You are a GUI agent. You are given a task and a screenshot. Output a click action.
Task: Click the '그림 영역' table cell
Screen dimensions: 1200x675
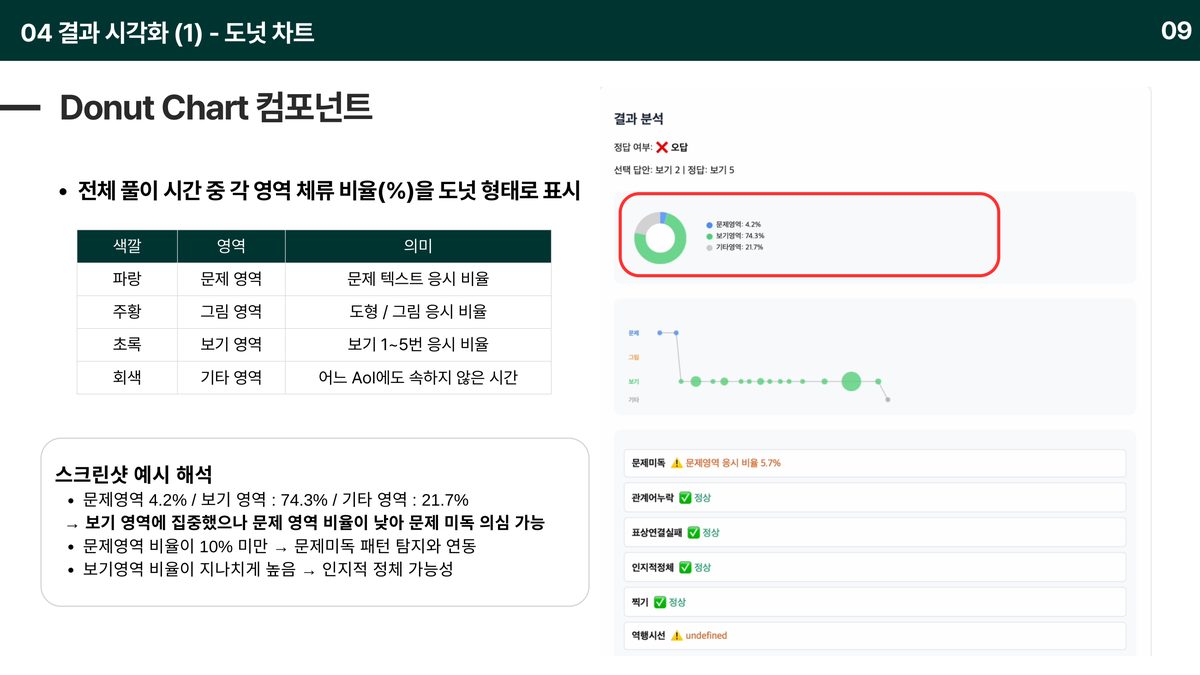click(x=231, y=312)
